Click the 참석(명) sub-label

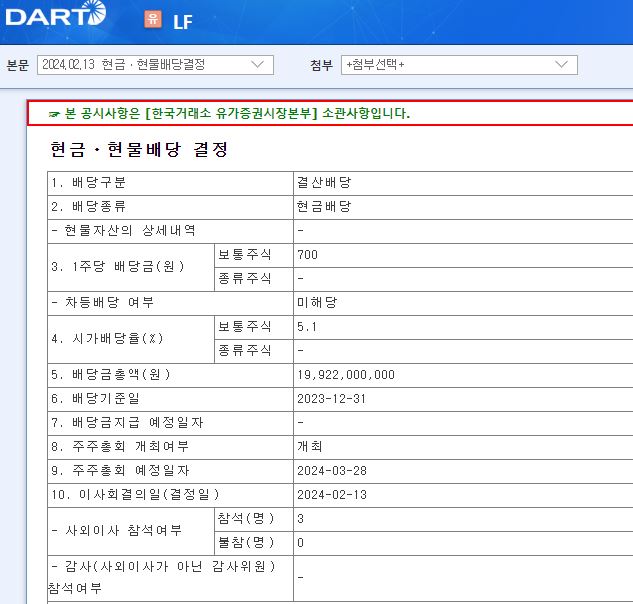point(246,518)
